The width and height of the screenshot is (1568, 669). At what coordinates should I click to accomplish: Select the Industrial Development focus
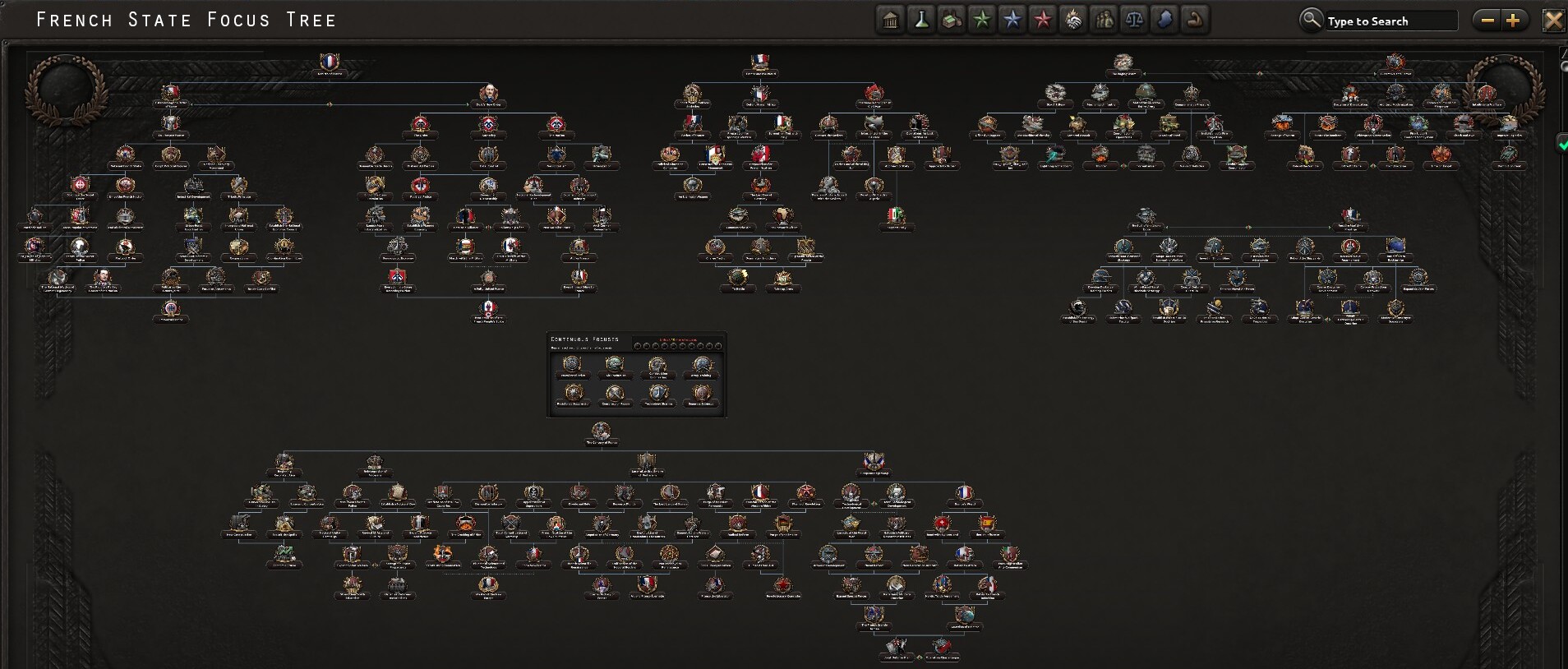tap(194, 188)
